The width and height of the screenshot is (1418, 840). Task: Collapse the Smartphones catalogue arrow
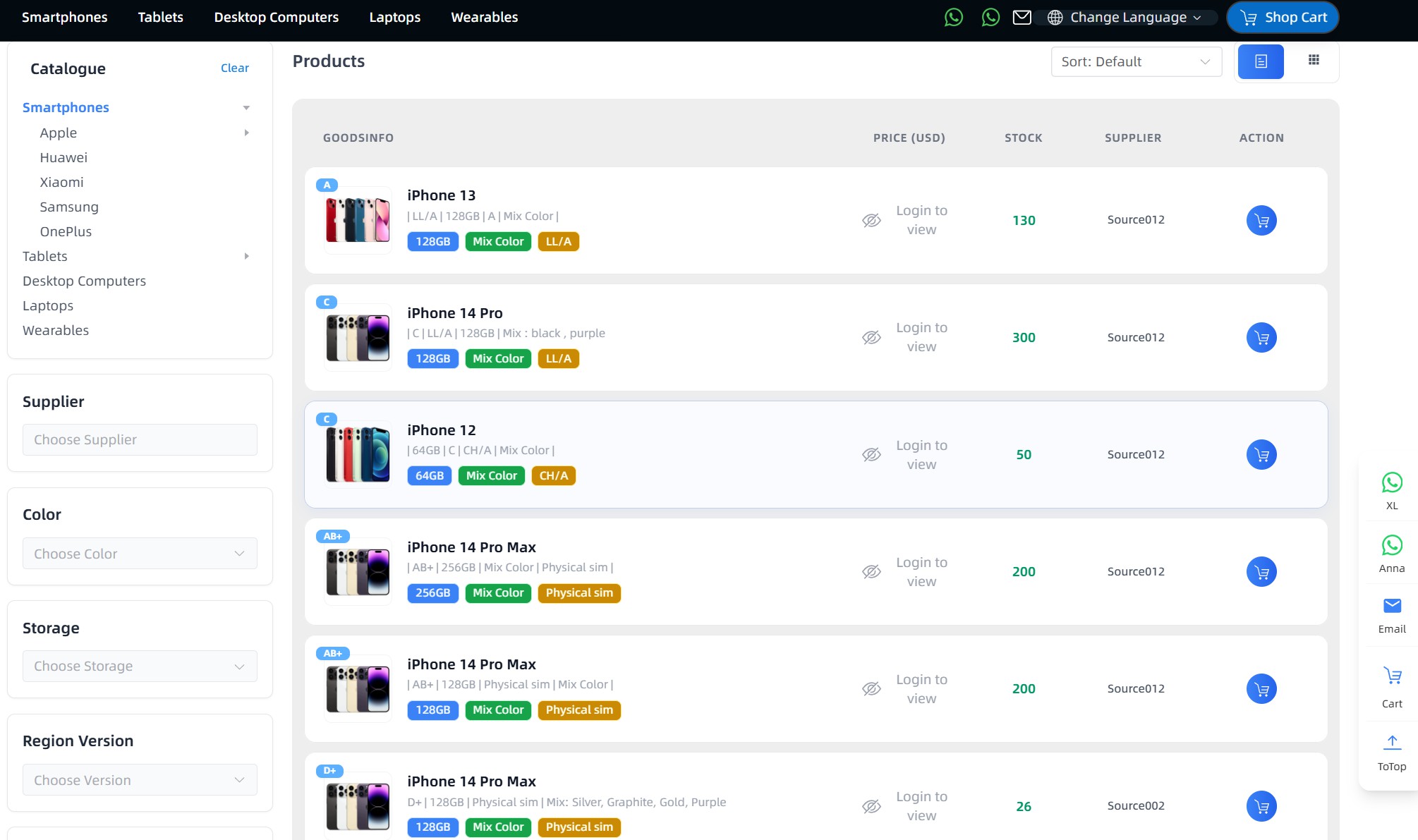(246, 108)
